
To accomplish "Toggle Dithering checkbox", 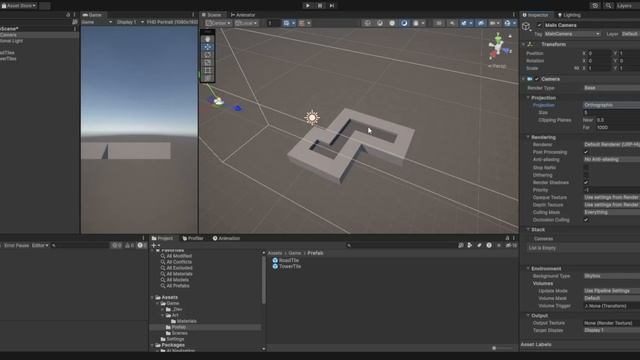I will point(586,175).
